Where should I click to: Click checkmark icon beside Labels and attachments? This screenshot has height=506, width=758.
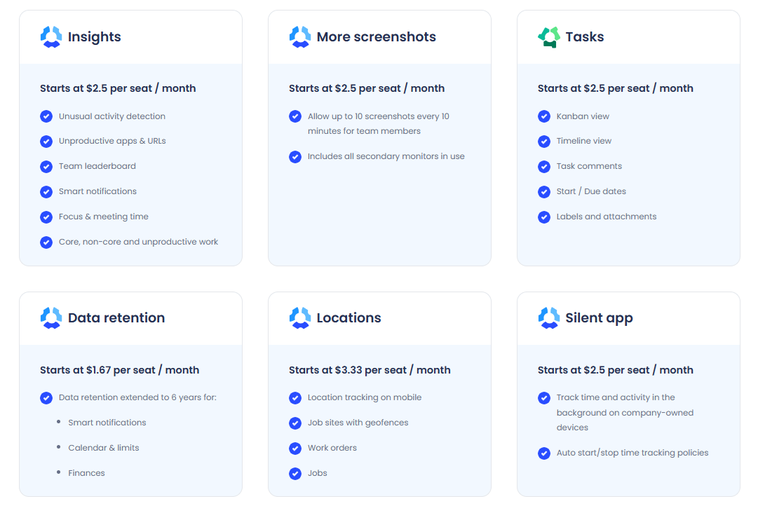tap(544, 217)
